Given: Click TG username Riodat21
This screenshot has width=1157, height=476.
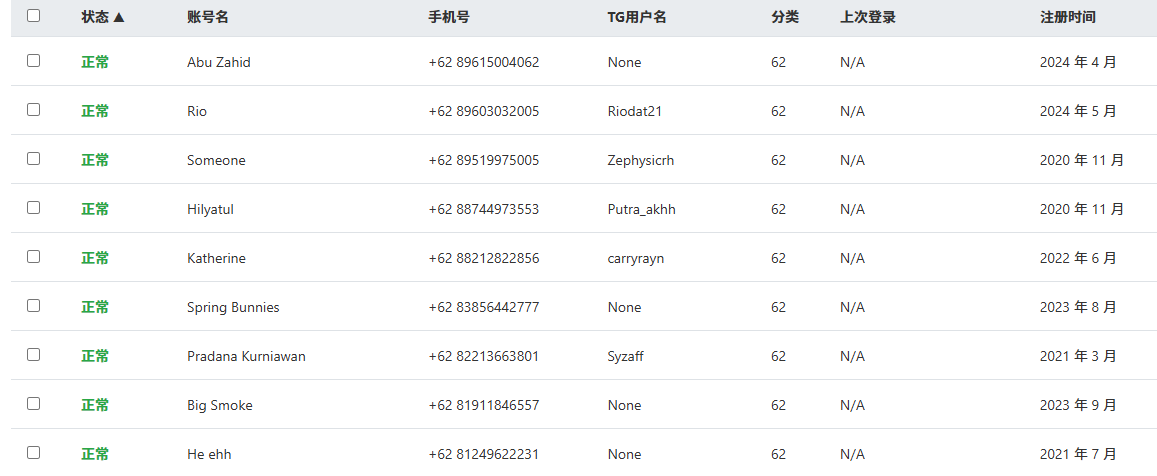Looking at the screenshot, I should [x=635, y=111].
